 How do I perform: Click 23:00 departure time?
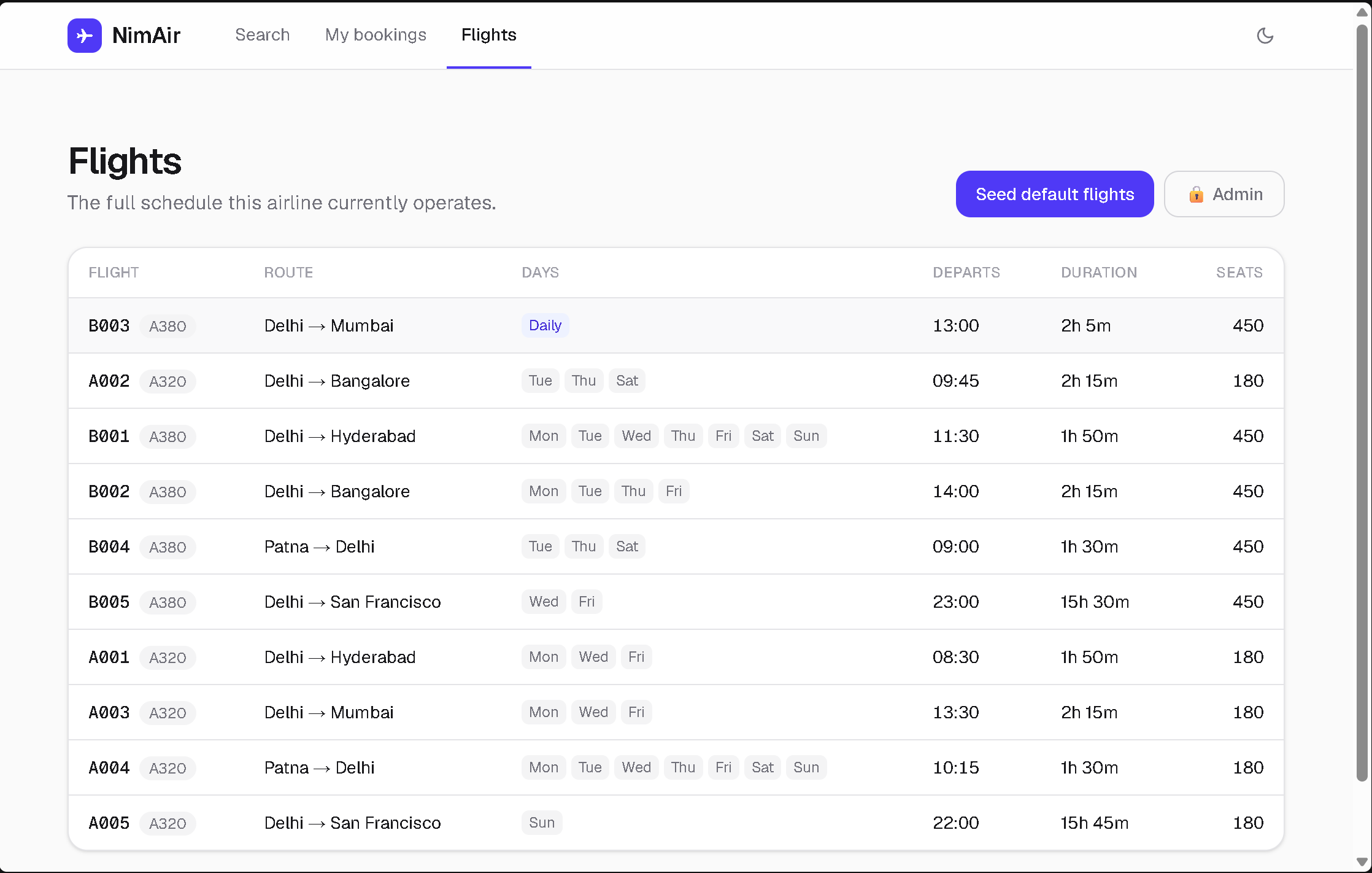point(955,602)
